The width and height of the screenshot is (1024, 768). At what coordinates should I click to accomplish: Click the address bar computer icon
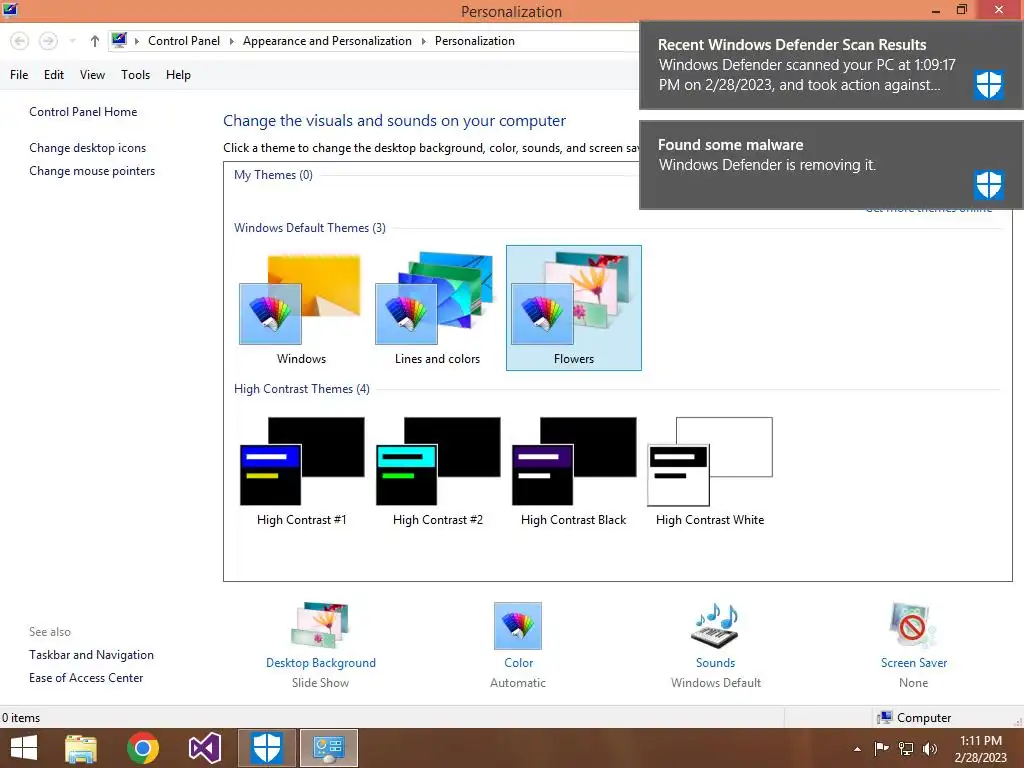pyautogui.click(x=119, y=40)
